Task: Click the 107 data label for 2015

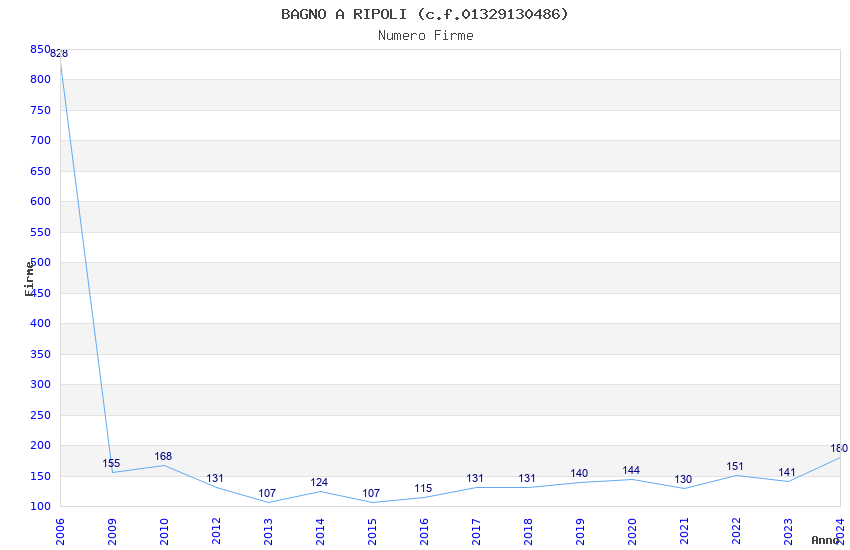Action: pyautogui.click(x=371, y=493)
